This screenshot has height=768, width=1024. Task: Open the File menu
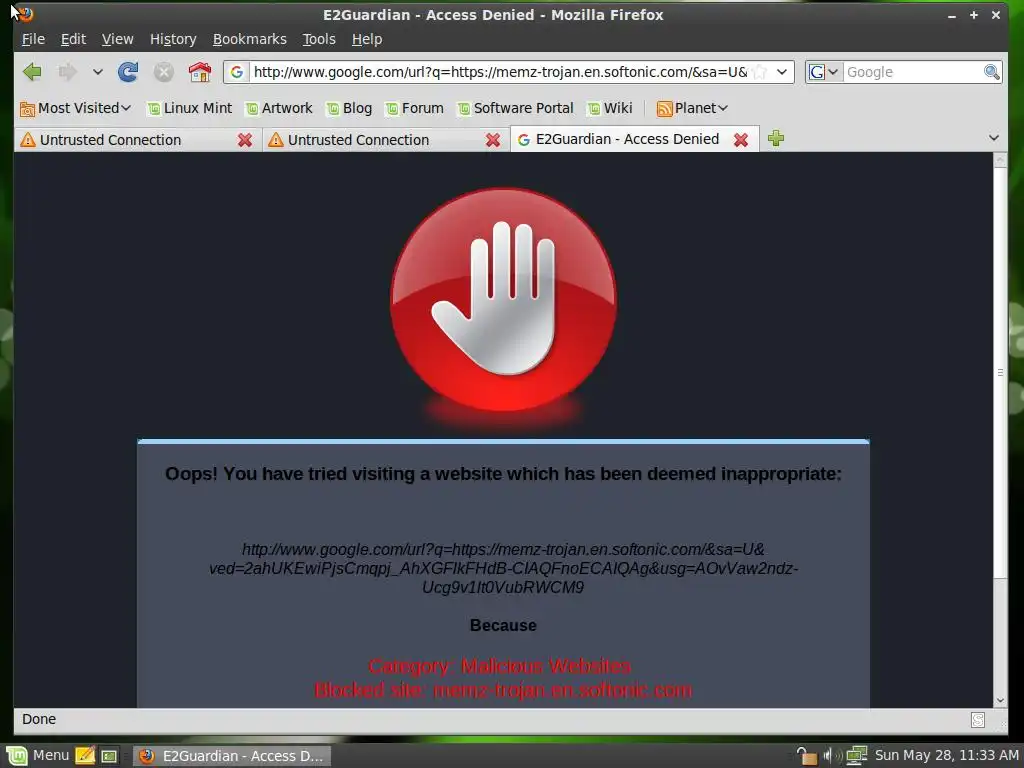[33, 39]
